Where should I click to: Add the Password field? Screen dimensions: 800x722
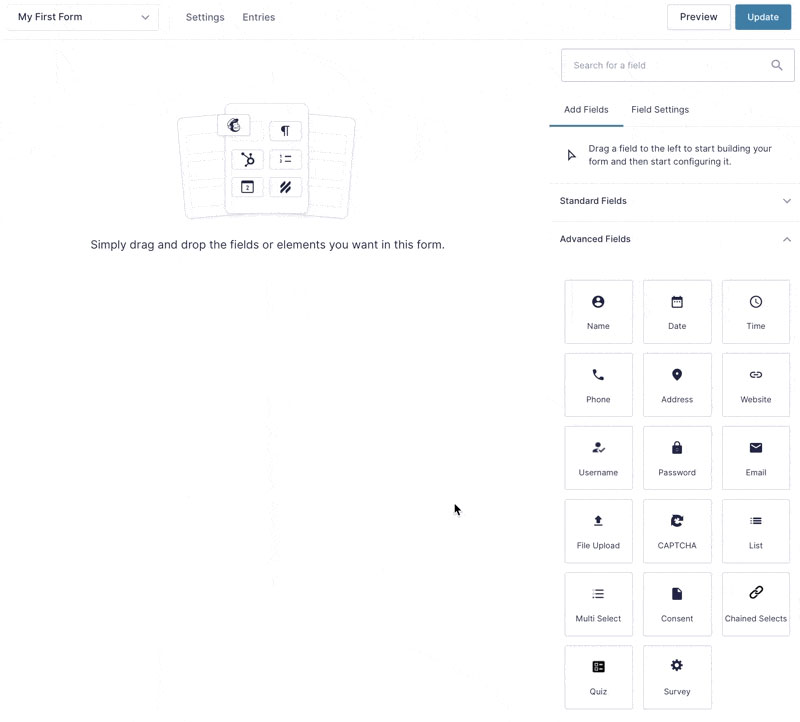[x=677, y=458]
